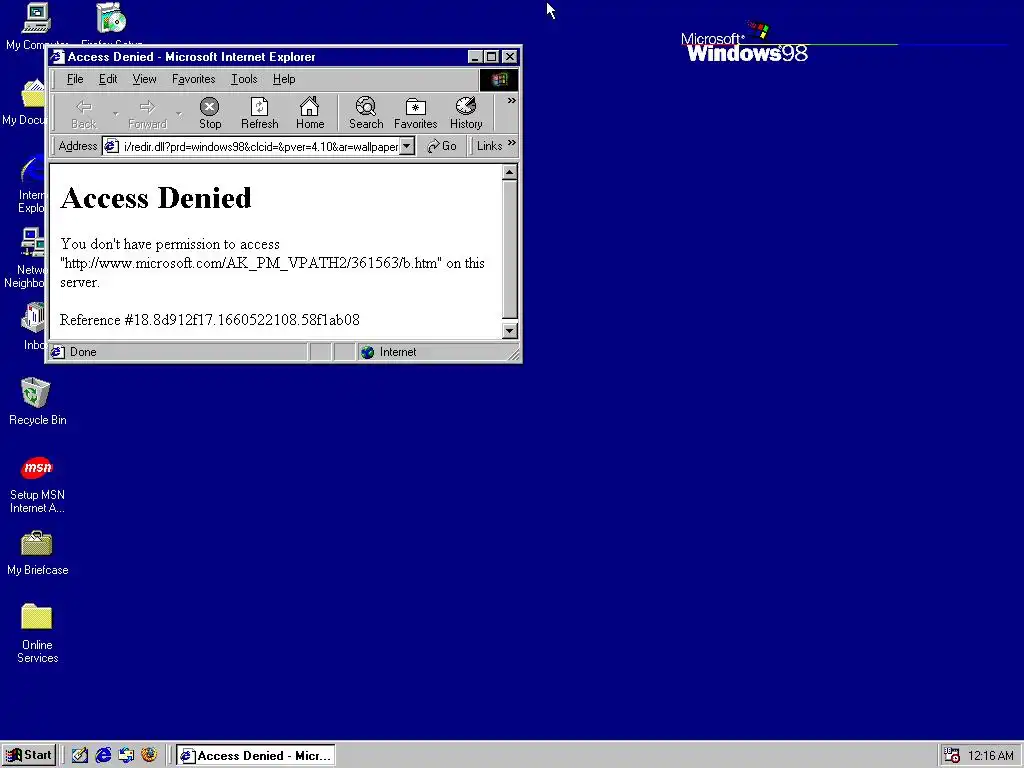Click the page scrollbar up arrow
The height and width of the screenshot is (768, 1024).
tap(510, 172)
